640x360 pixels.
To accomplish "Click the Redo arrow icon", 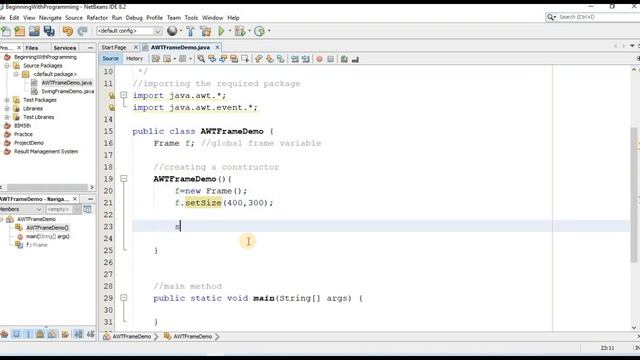I will (x=82, y=31).
